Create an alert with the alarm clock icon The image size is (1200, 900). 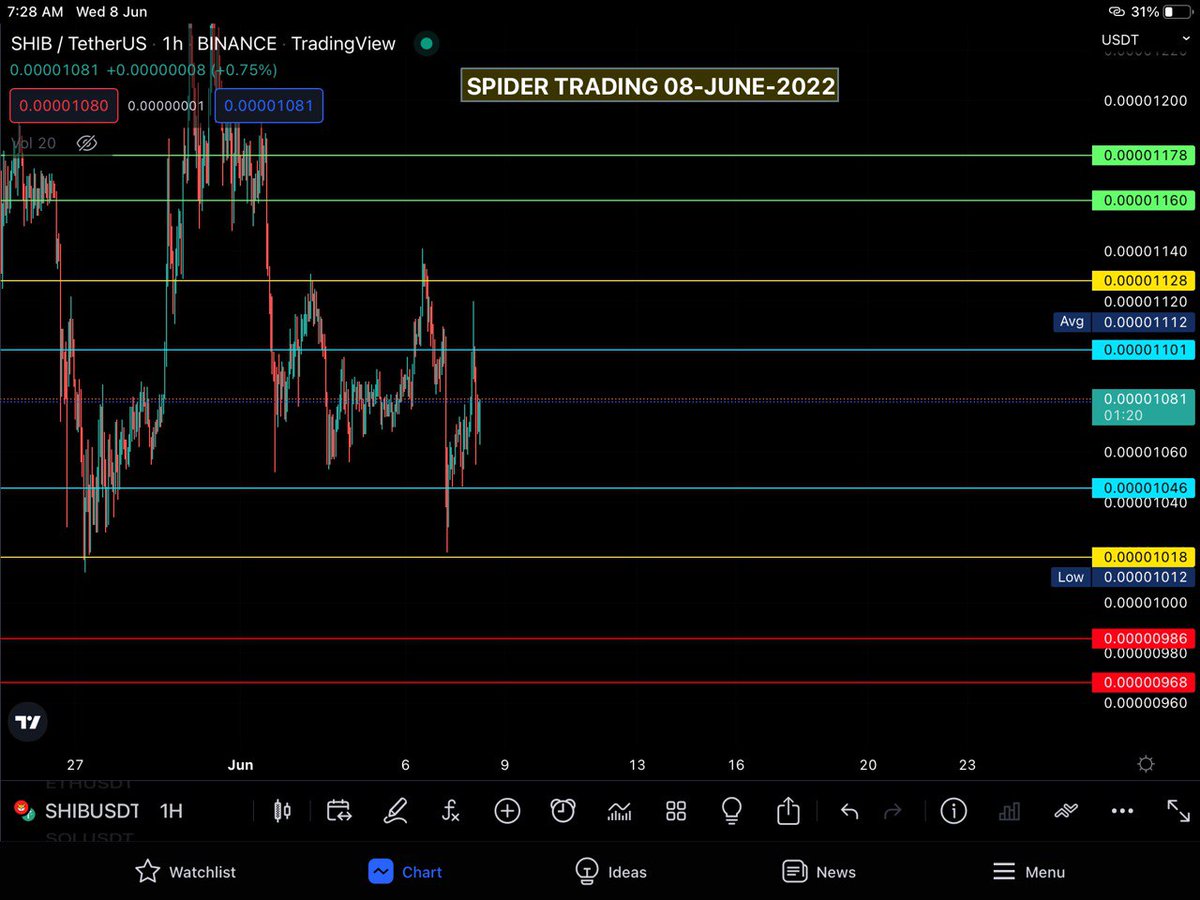click(x=563, y=811)
